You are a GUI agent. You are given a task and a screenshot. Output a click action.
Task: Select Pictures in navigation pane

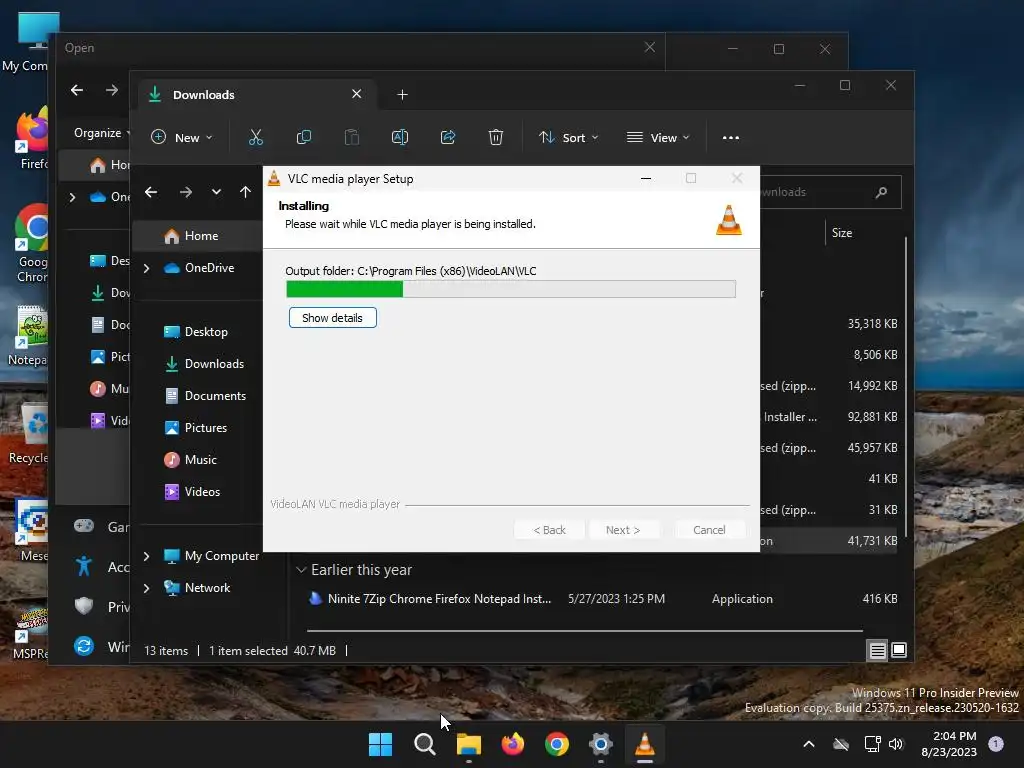coord(197,428)
